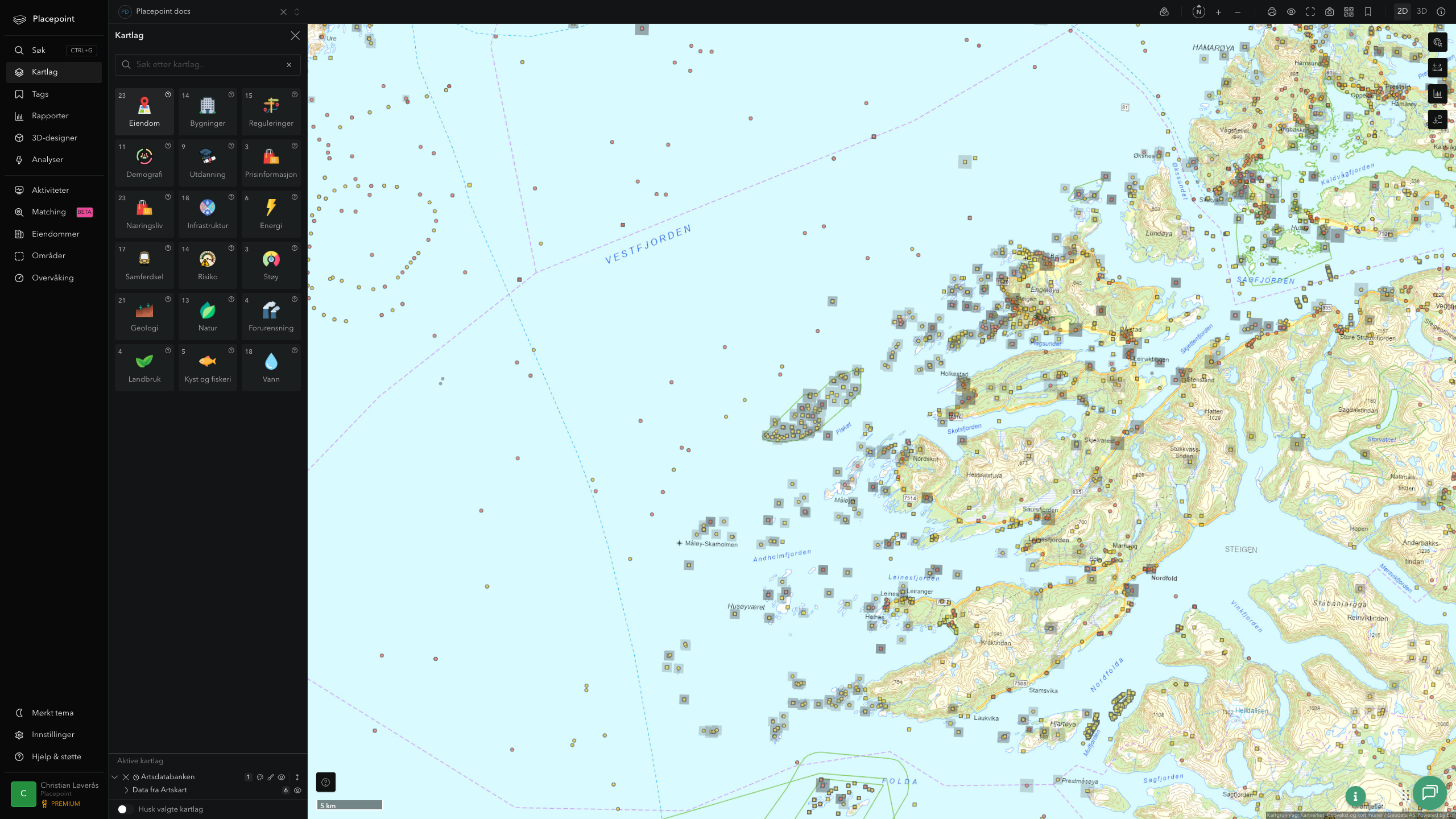
Task: Zoom out on the map
Action: pos(1238,12)
